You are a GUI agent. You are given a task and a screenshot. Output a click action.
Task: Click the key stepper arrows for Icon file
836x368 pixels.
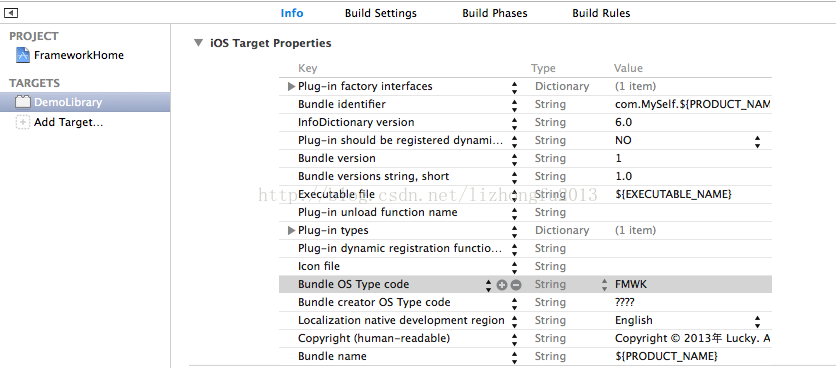click(x=515, y=267)
